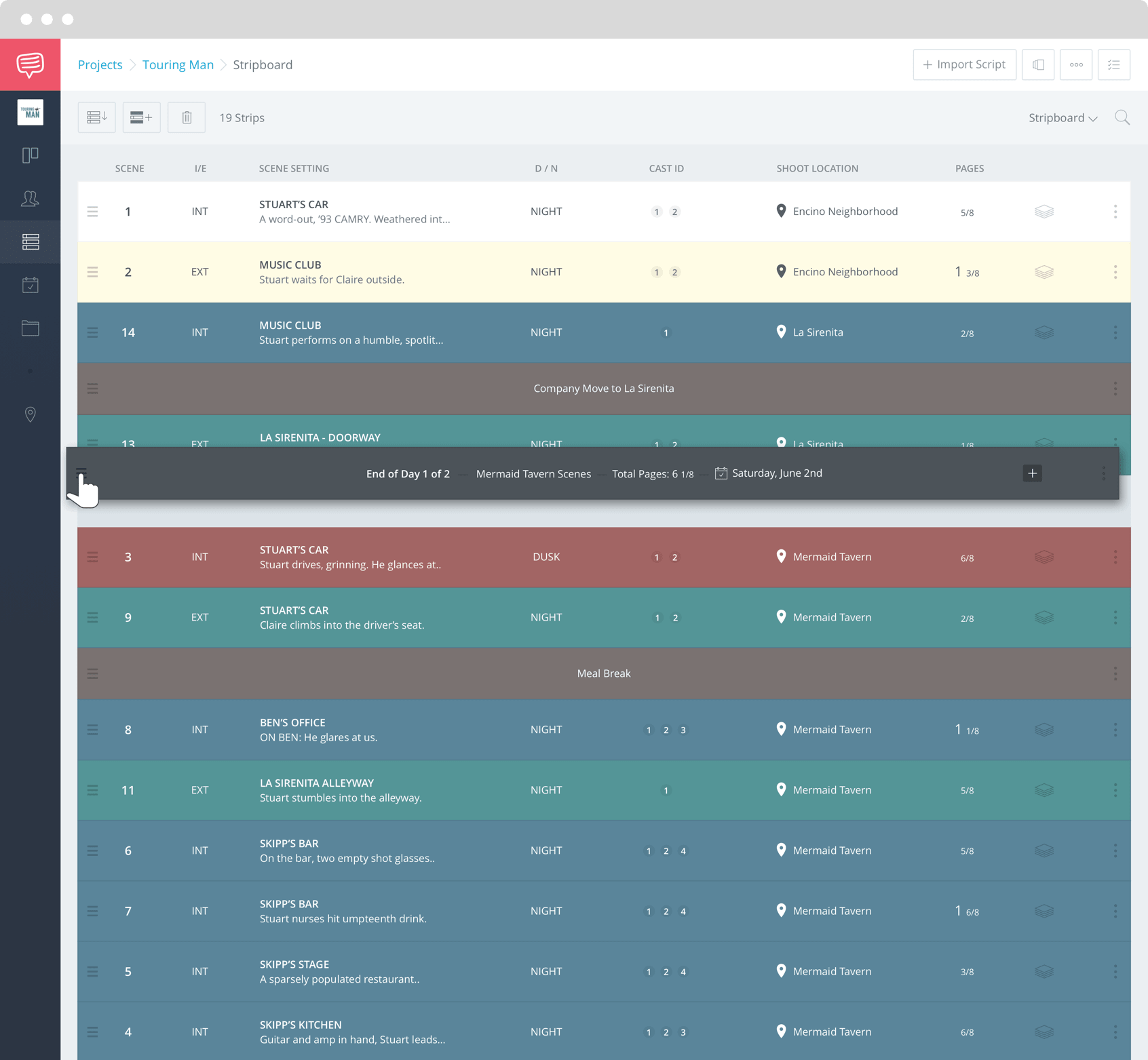Open the location pin sidebar icon
The height and width of the screenshot is (1060, 1148).
click(x=30, y=414)
